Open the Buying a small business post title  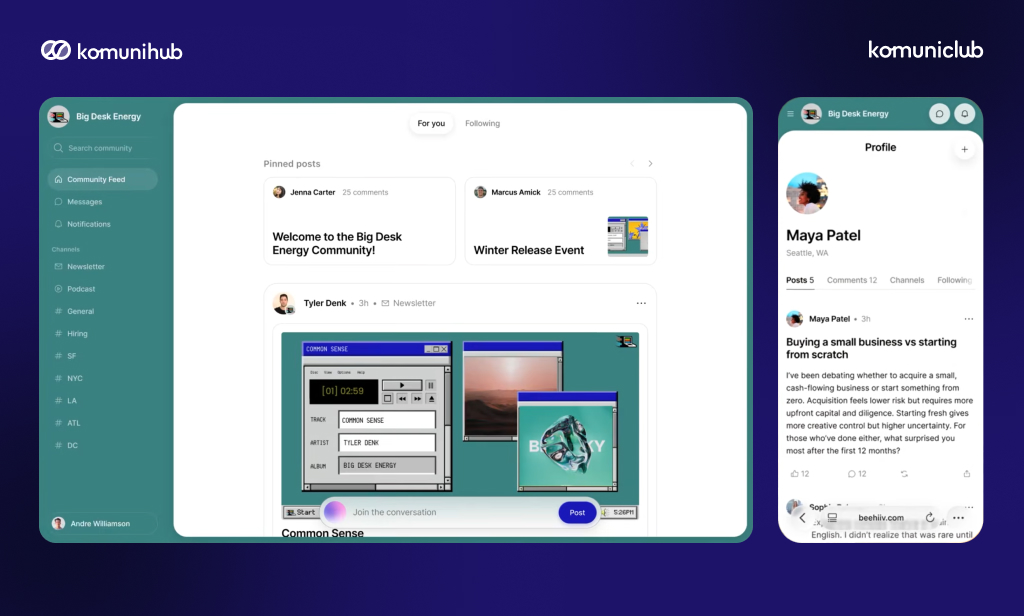click(871, 348)
